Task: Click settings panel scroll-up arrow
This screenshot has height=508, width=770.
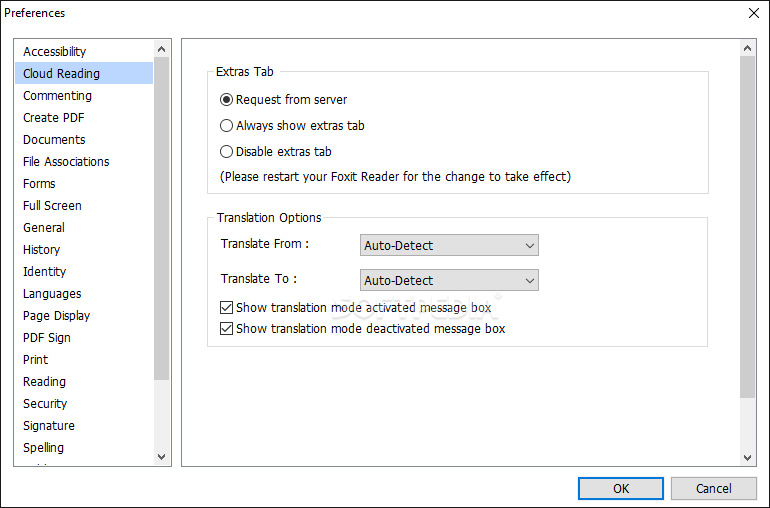Action: coord(747,48)
